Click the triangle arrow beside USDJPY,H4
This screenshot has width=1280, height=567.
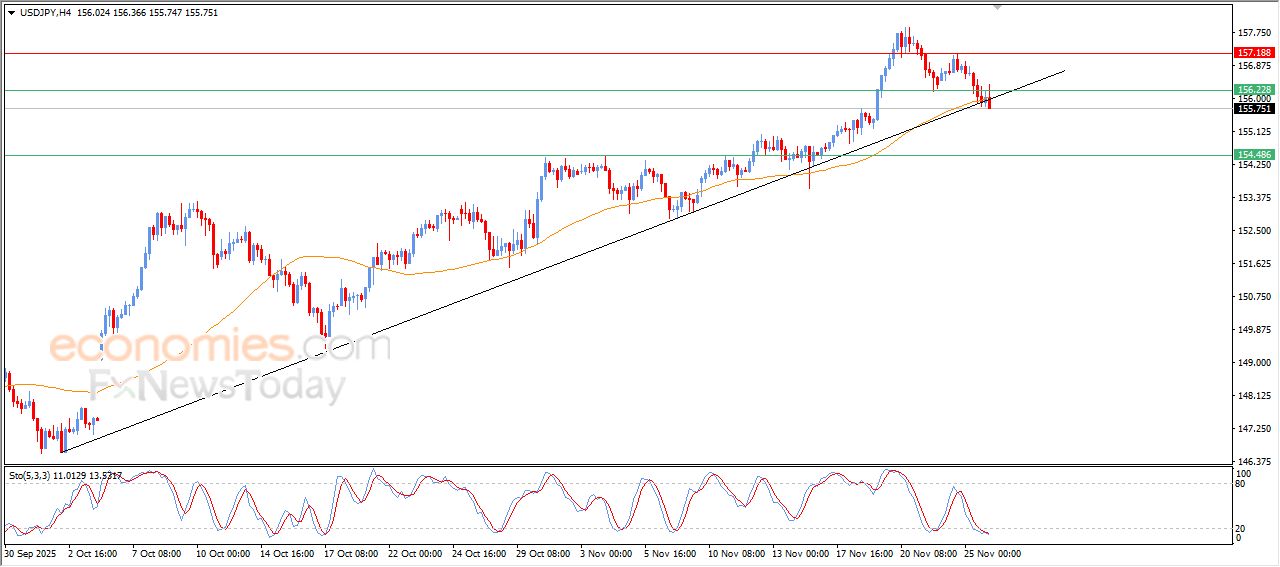11,13
